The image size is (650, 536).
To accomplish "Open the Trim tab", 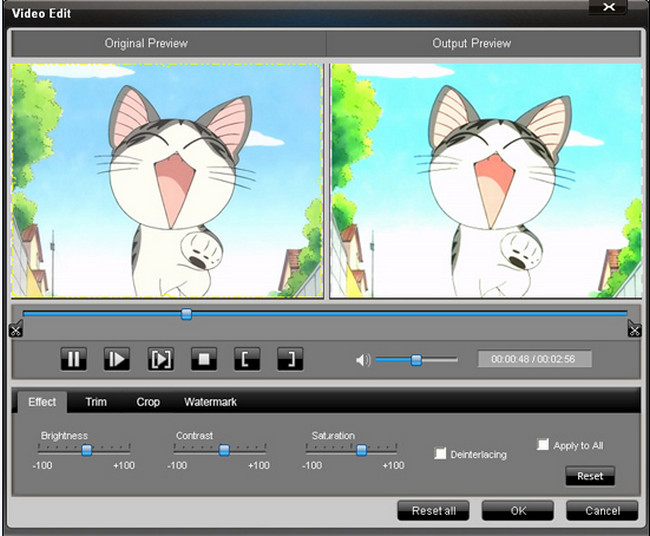I will [96, 402].
